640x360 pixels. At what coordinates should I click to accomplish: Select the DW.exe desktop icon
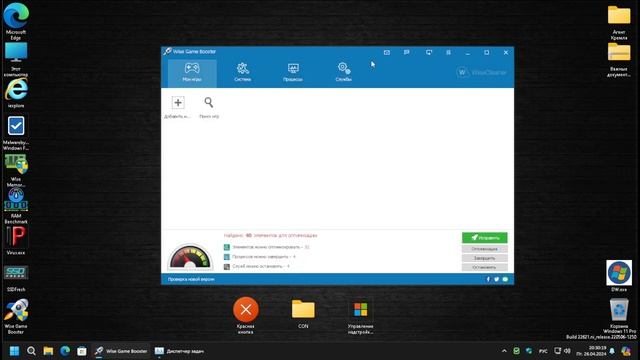[x=619, y=276]
